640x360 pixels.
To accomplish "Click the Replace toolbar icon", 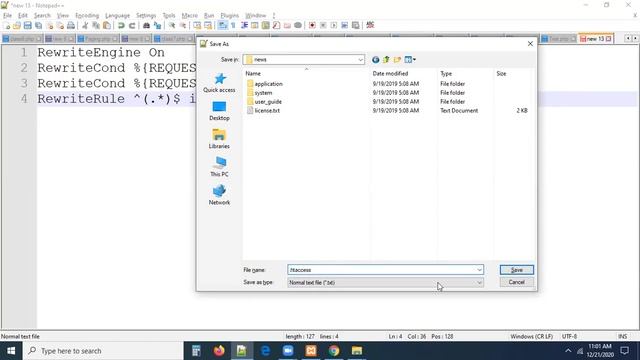I will pos(157,25).
